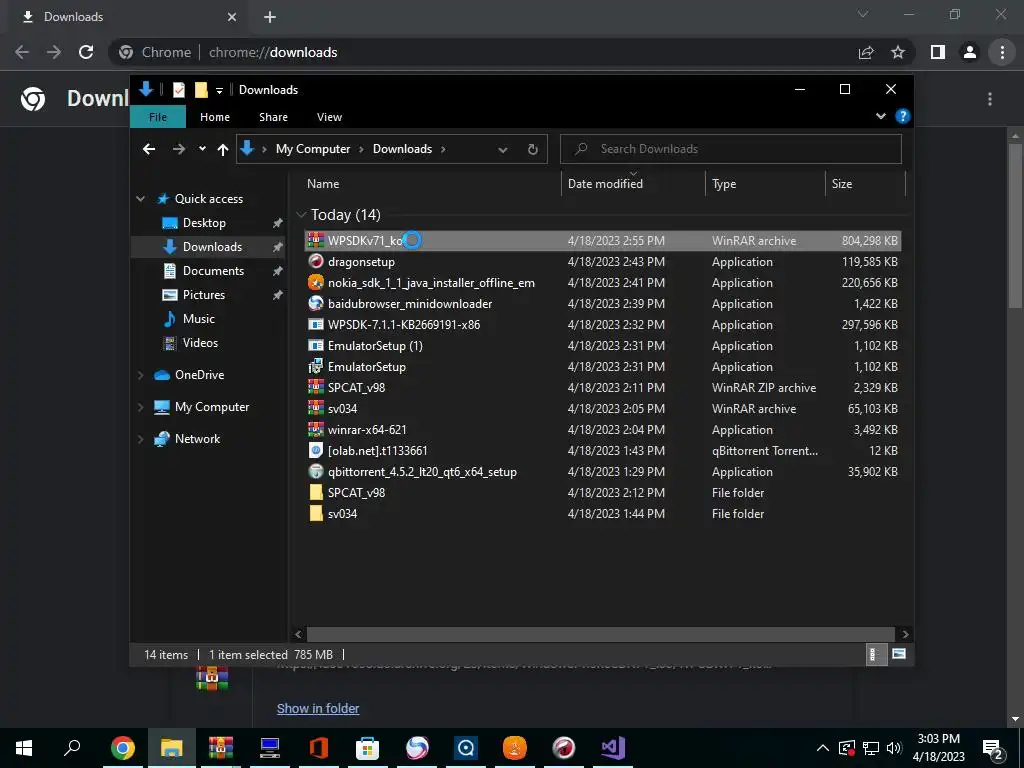Open Visual Studio from taskbar
Image resolution: width=1024 pixels, height=768 pixels.
(613, 748)
